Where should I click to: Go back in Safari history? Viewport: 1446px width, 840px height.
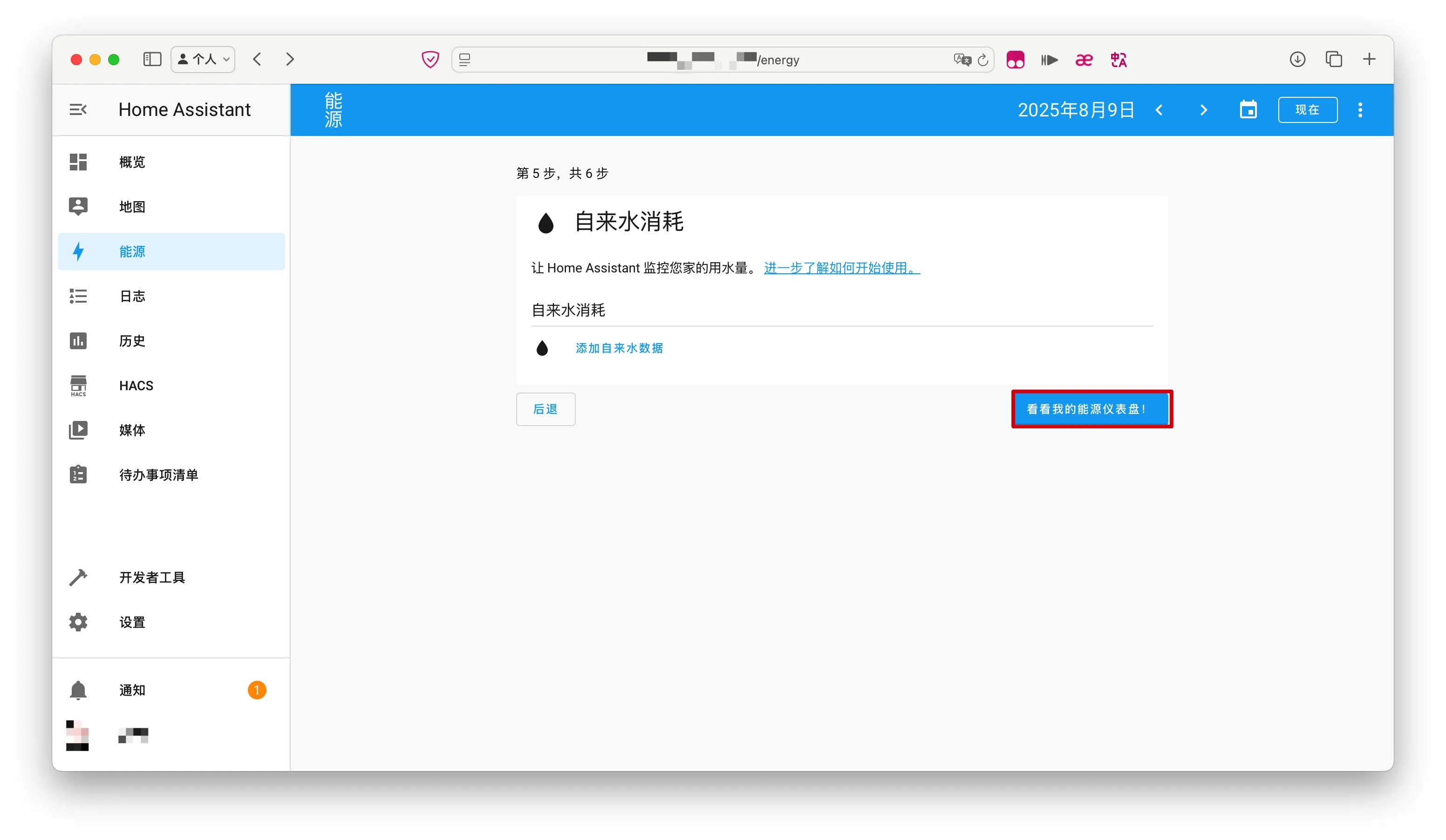pyautogui.click(x=257, y=59)
